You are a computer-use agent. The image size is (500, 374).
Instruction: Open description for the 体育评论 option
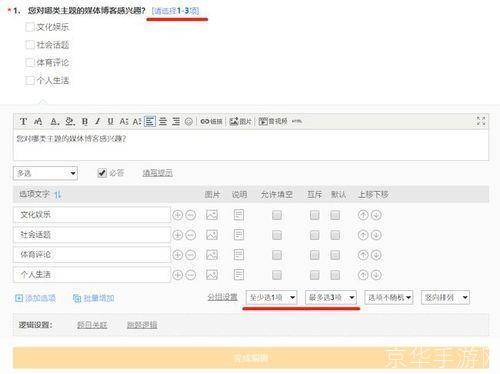coord(239,255)
